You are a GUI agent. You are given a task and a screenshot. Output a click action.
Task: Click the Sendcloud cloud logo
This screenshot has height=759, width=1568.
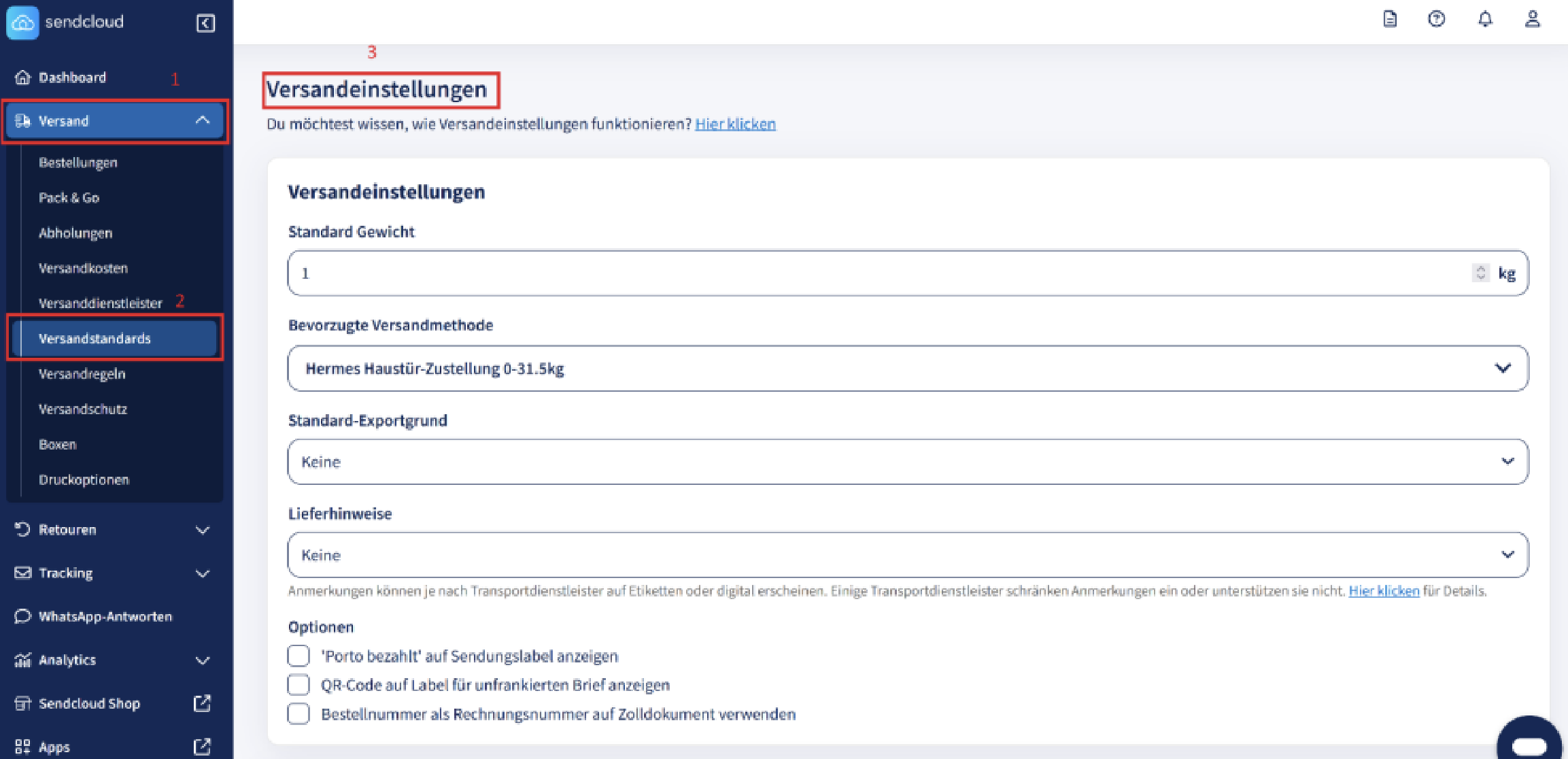[x=22, y=22]
